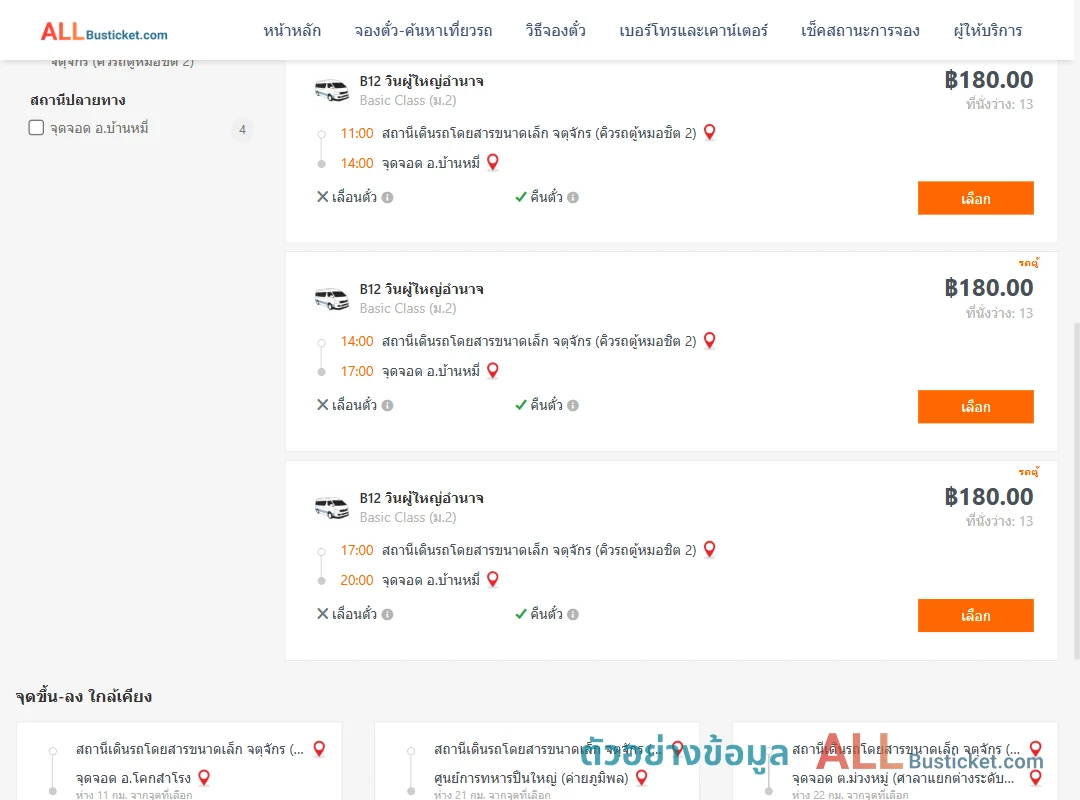The height and width of the screenshot is (800, 1080).
Task: Open the ผู้ให้บริการ menu item
Action: [987, 31]
